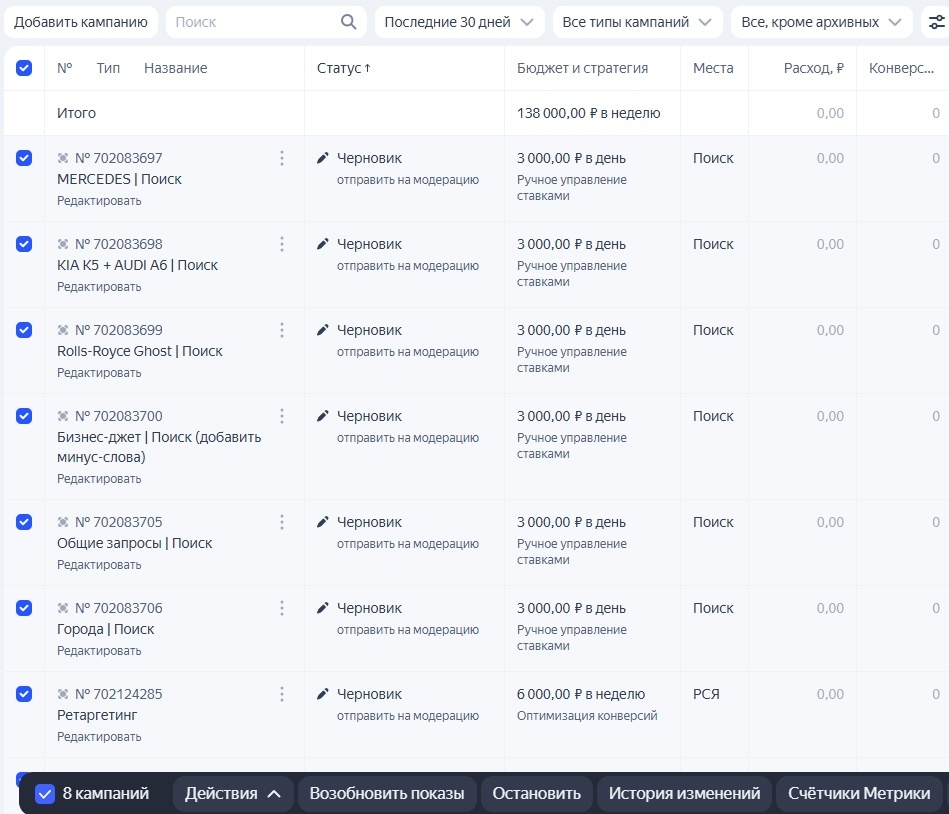
Task: Open Счётчики Метрики
Action: [859, 793]
